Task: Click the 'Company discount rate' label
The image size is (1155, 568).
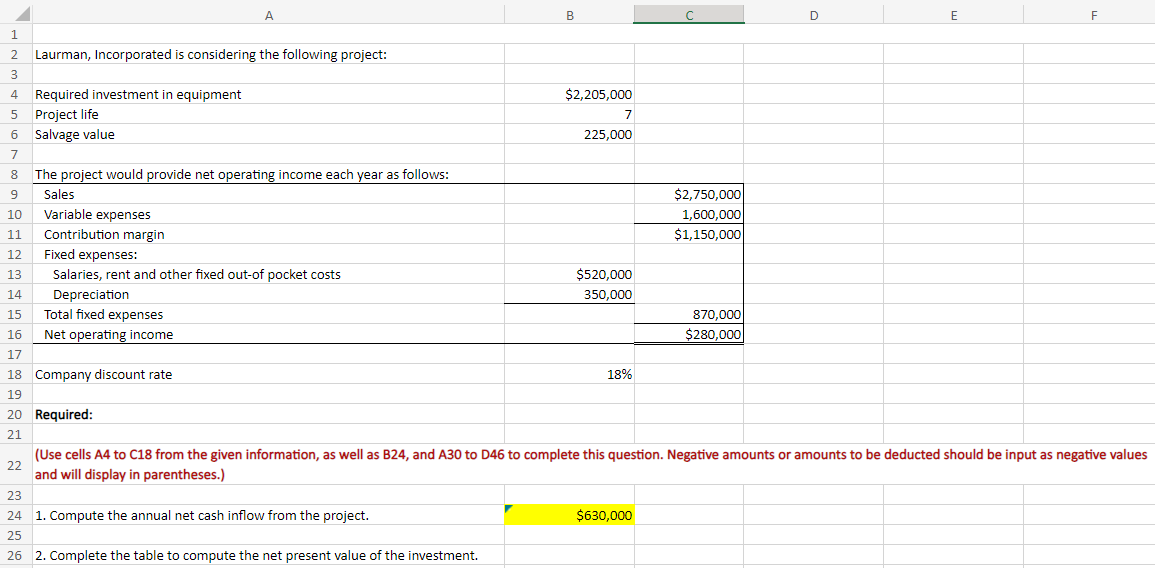Action: click(x=104, y=374)
